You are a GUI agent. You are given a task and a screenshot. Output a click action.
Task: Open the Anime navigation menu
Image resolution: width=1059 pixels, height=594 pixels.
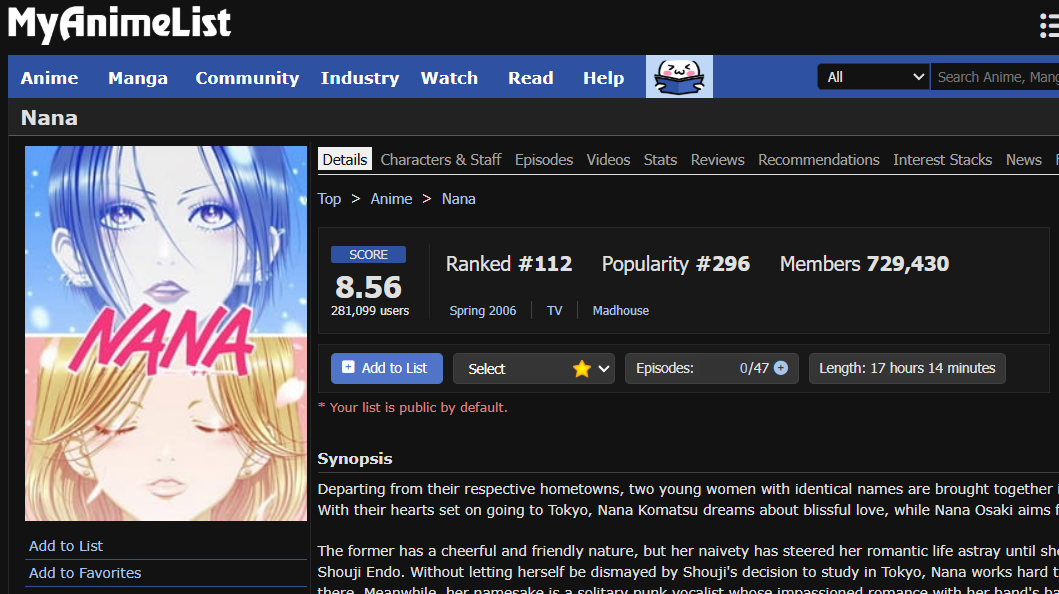tap(49, 78)
